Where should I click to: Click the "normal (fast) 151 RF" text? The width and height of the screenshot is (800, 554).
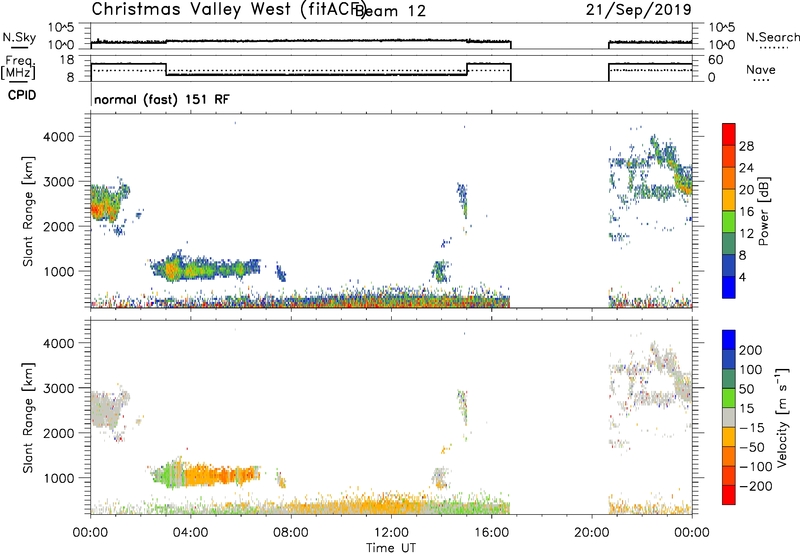[x=162, y=99]
